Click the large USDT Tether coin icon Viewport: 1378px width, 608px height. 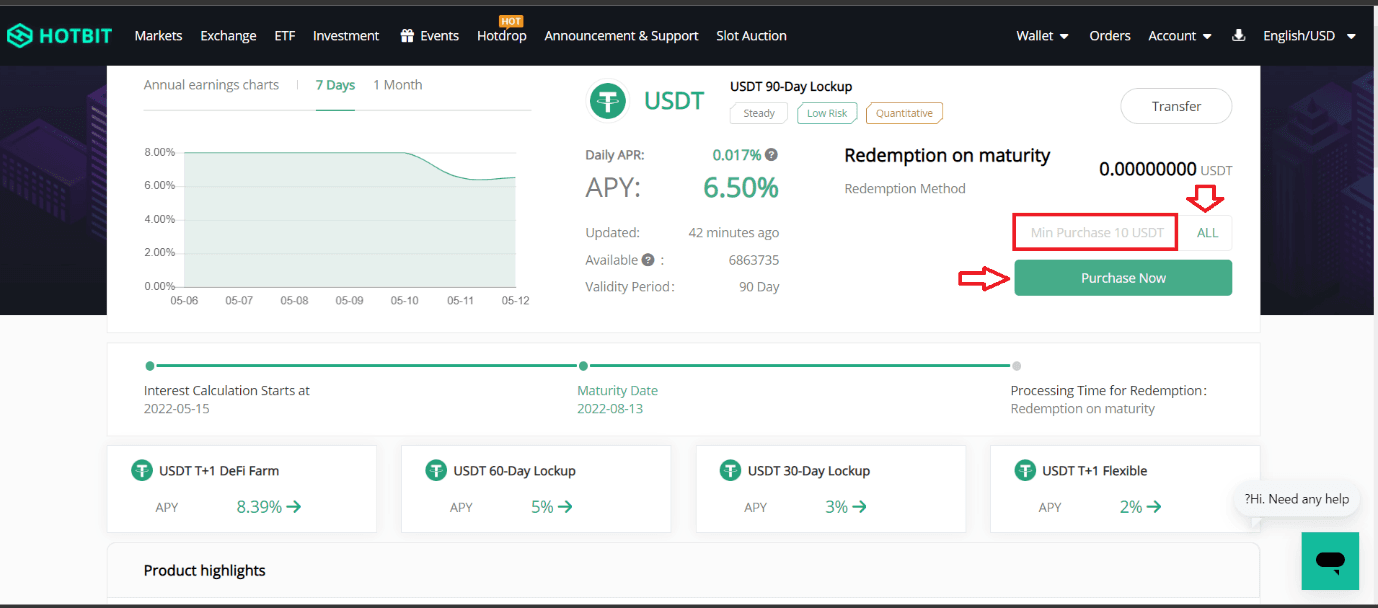coord(607,101)
